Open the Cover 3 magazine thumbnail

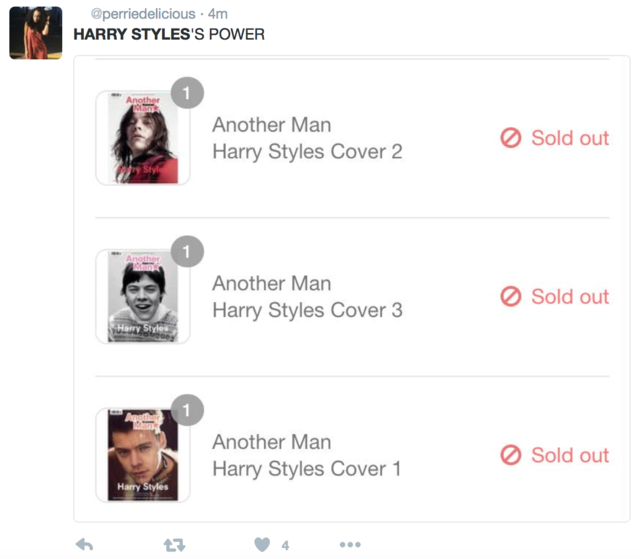click(141, 297)
